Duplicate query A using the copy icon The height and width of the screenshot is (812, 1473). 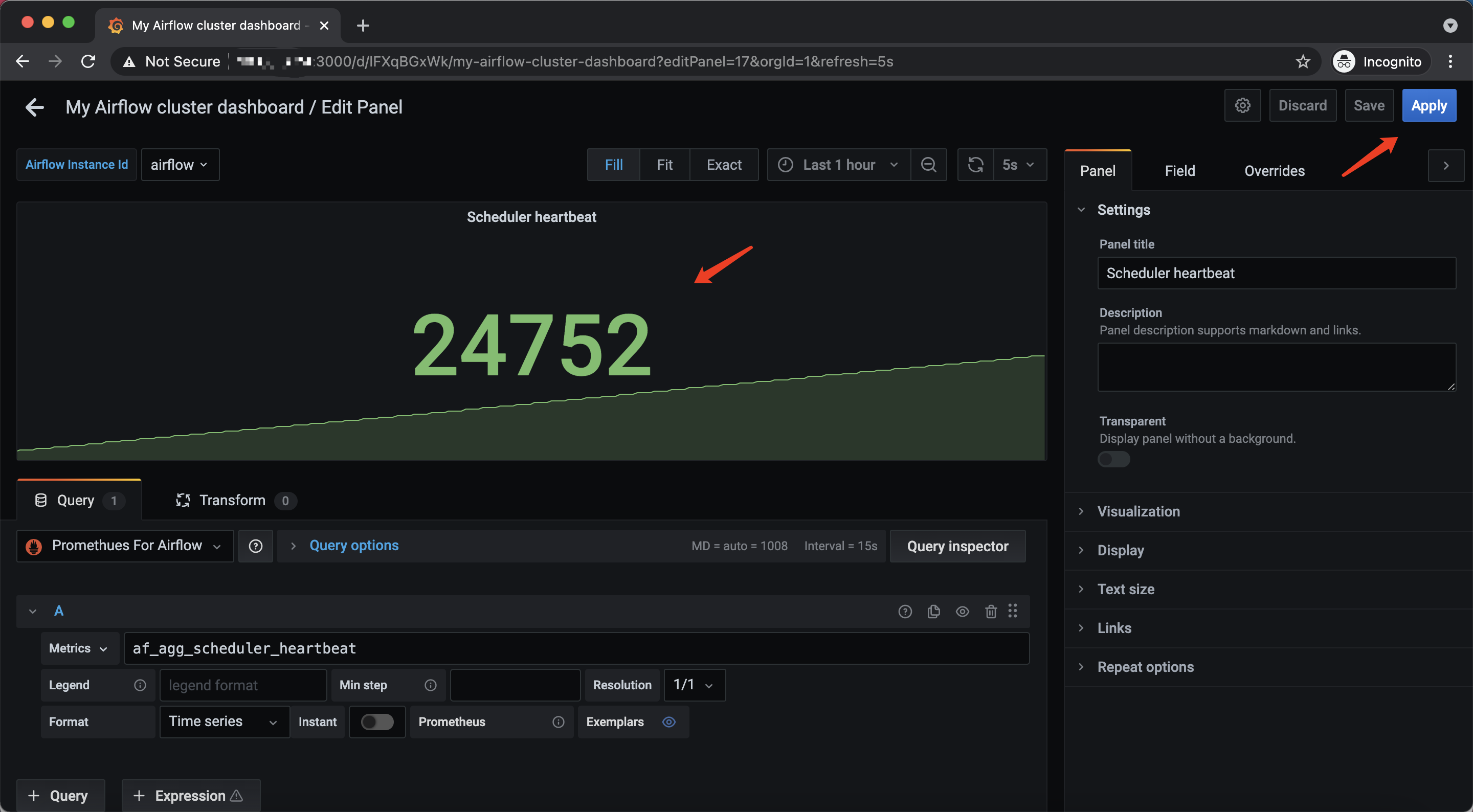[x=934, y=611]
